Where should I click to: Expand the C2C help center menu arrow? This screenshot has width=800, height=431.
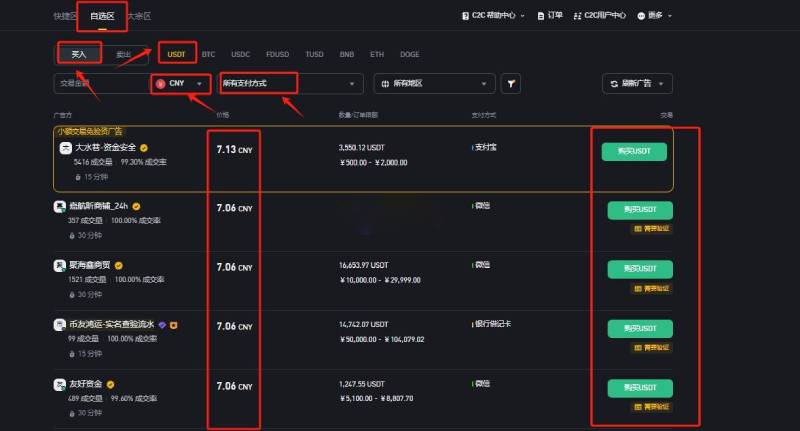coord(522,16)
